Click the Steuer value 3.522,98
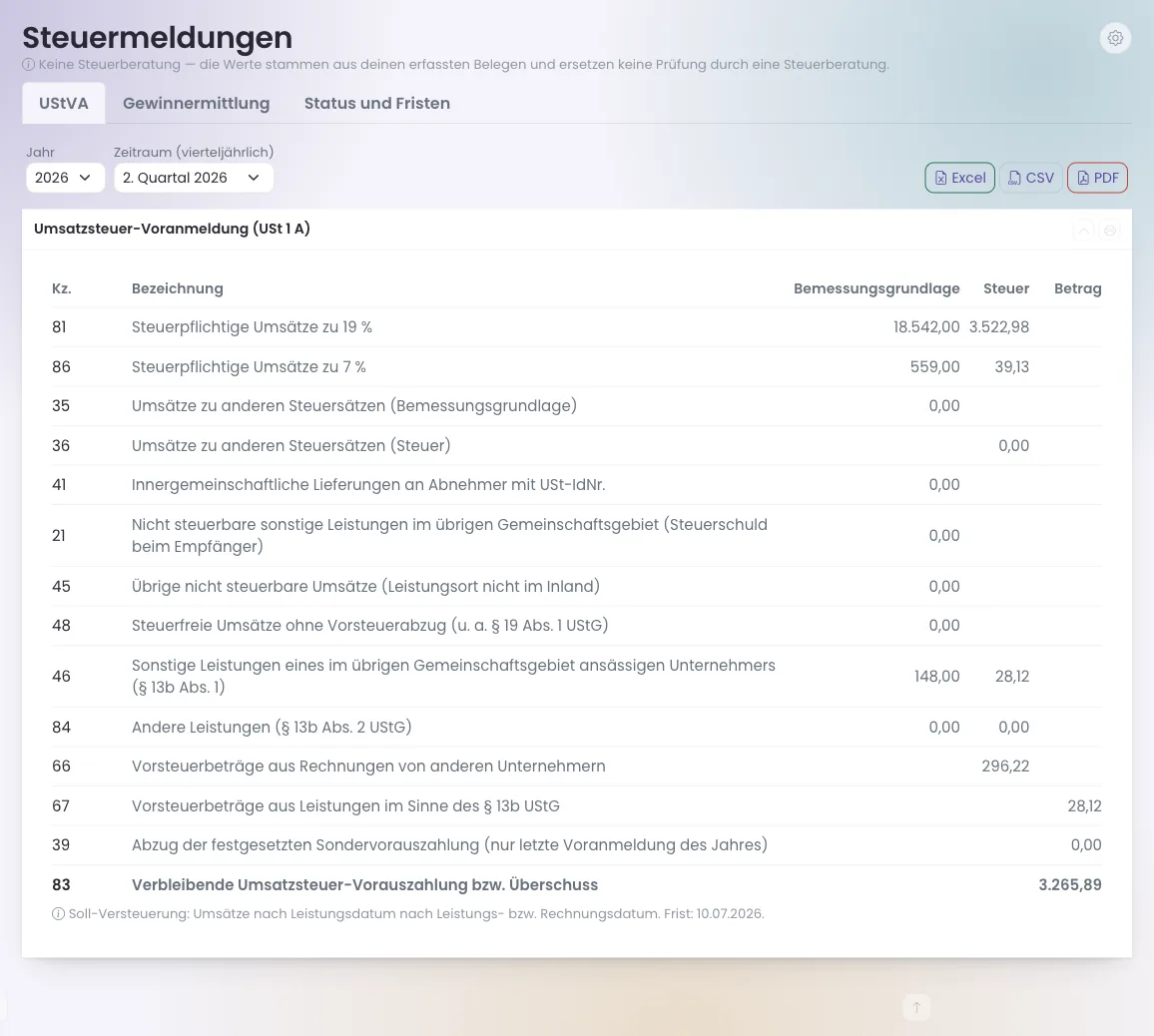Viewport: 1154px width, 1036px height. [998, 327]
